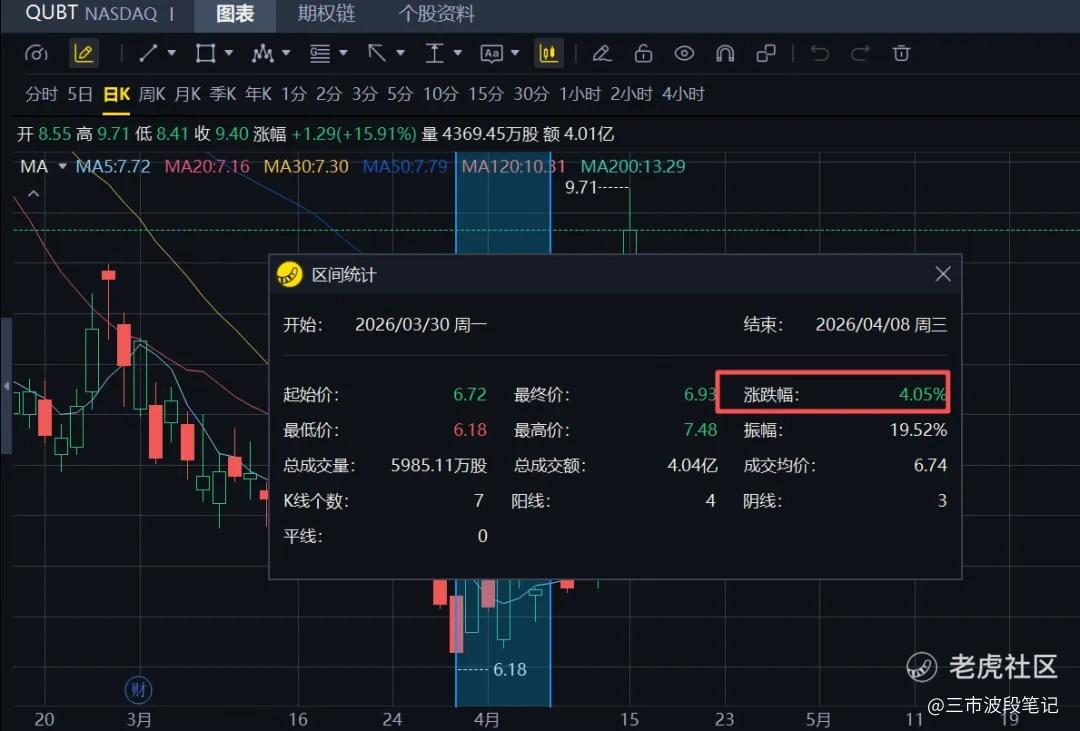Image resolution: width=1080 pixels, height=731 pixels.
Task: Select the 30分 timeframe
Action: (531, 94)
